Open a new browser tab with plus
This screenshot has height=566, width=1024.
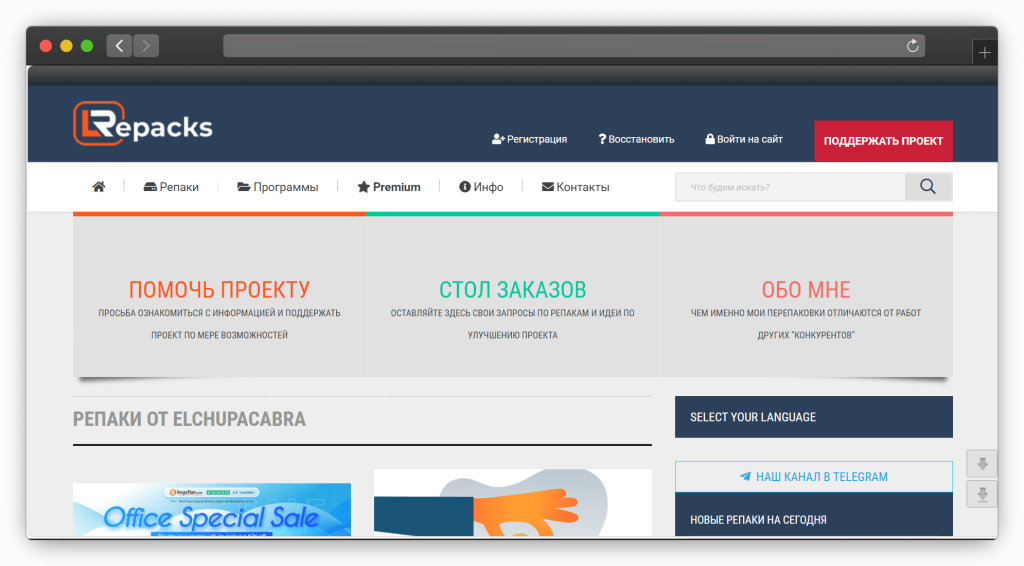pos(985,53)
